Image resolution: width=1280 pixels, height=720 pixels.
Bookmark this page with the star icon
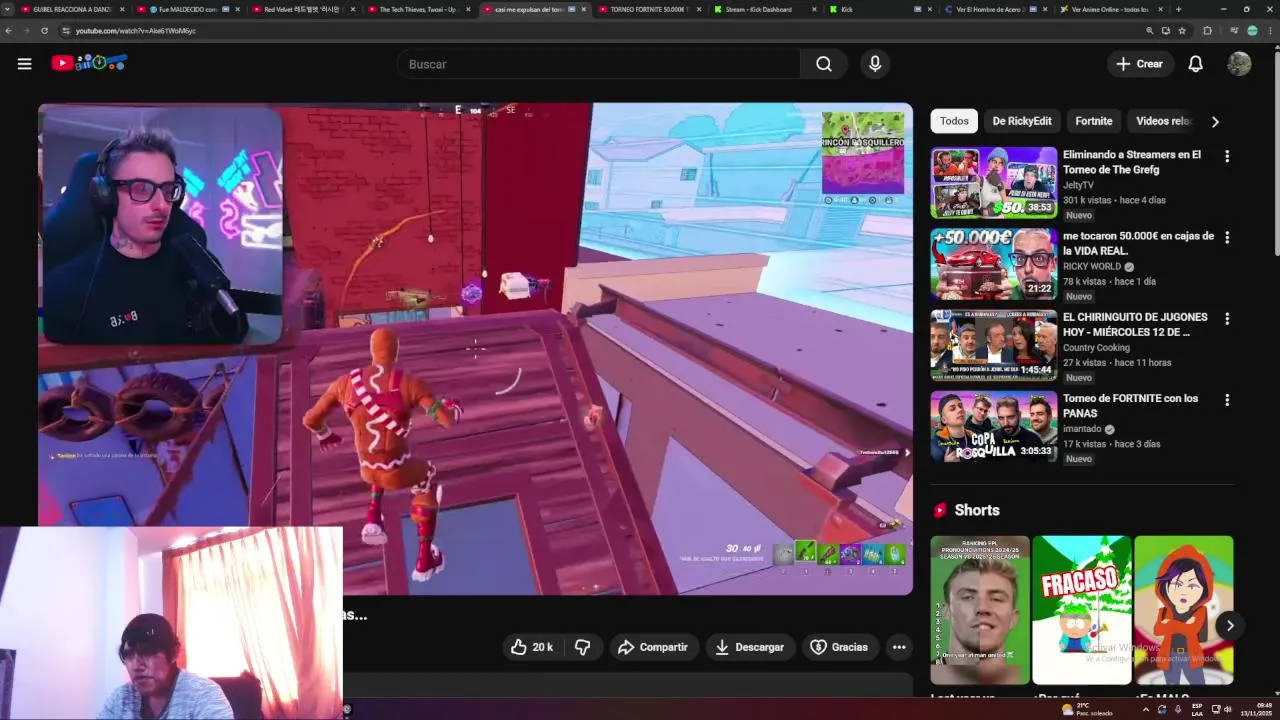click(1182, 31)
